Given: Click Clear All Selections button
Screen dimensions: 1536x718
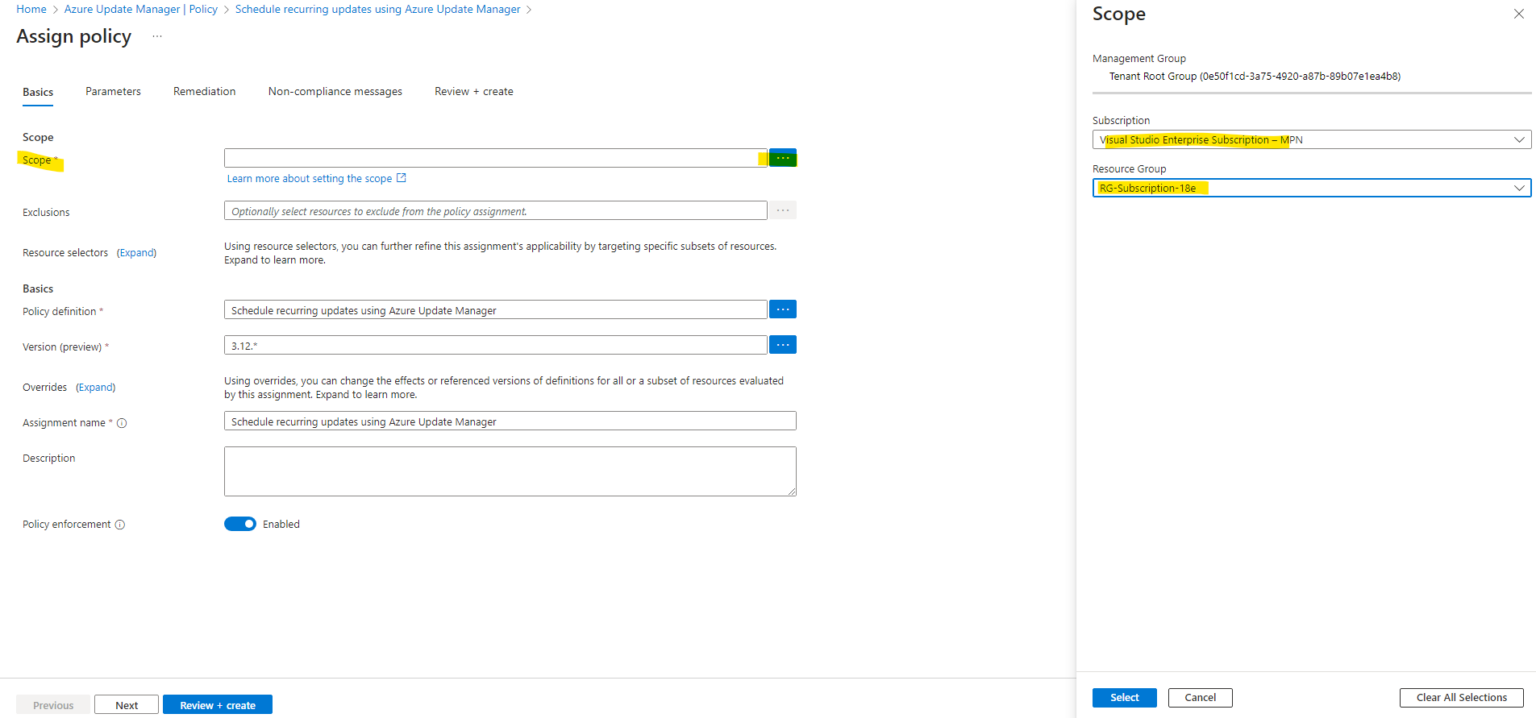Looking at the screenshot, I should 1461,698.
